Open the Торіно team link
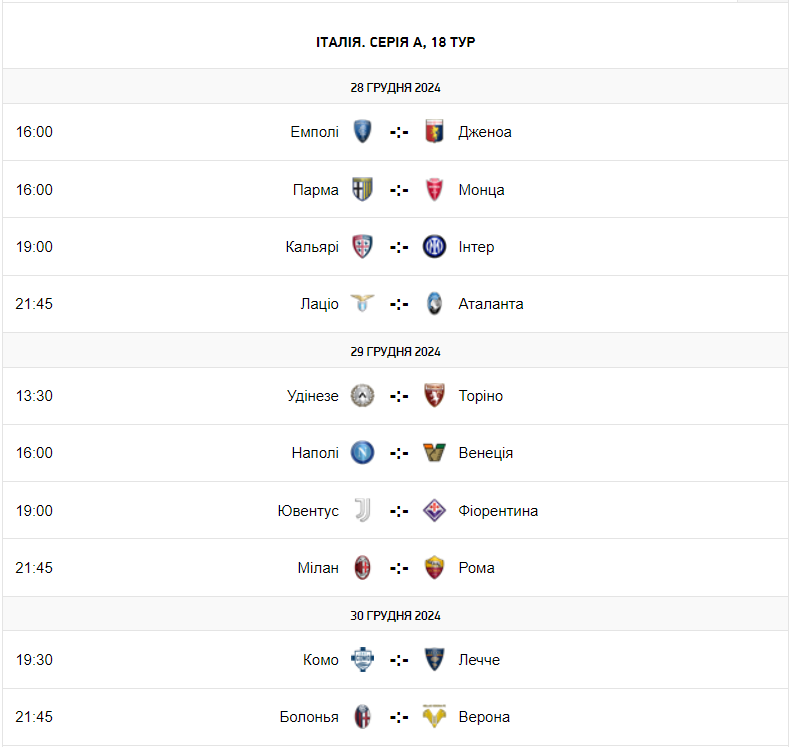 [481, 396]
